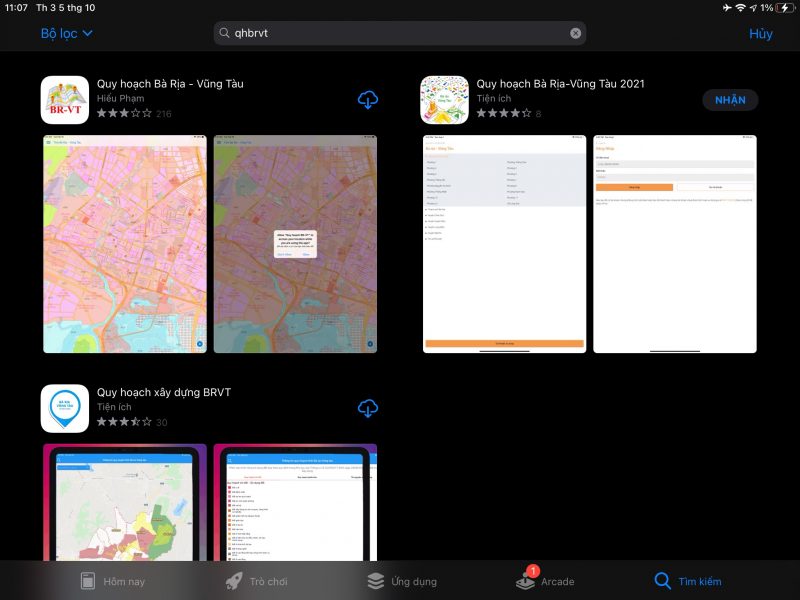The image size is (800, 600).
Task: Tap the Wi-Fi icon in the status bar
Action: [x=740, y=8]
